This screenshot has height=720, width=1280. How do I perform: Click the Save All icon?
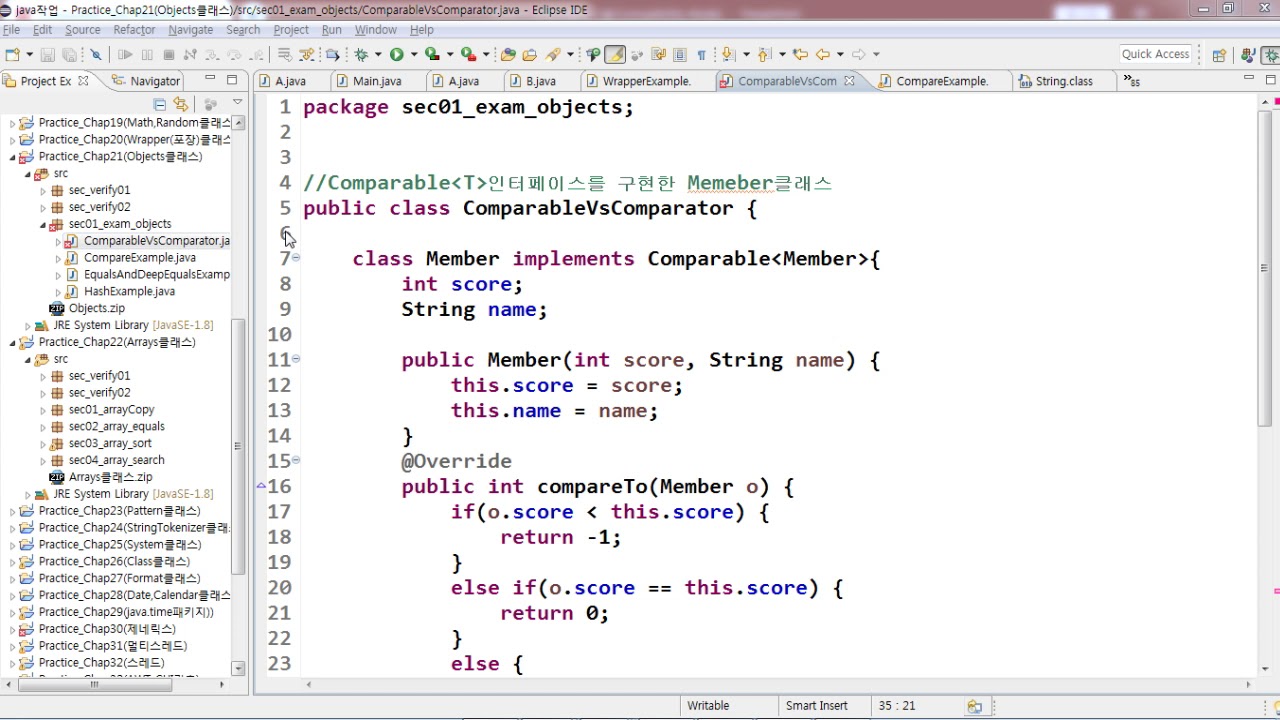(68, 55)
